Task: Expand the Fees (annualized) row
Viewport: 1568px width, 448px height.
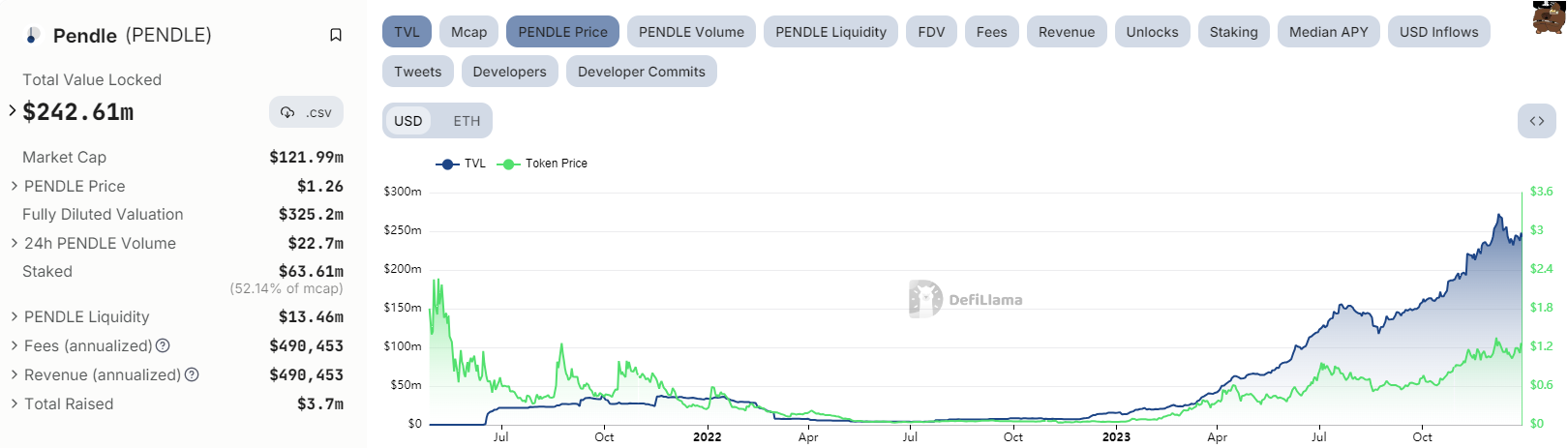Action: point(15,345)
